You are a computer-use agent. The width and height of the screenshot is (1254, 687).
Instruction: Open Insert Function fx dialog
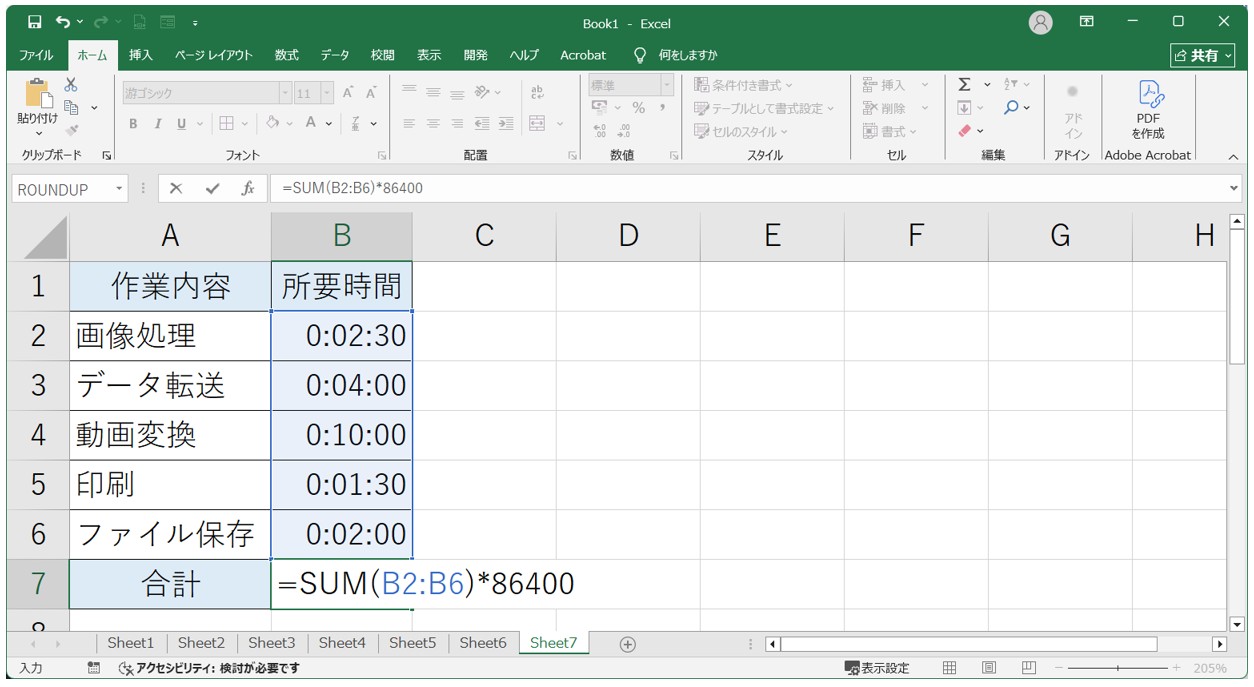(x=247, y=188)
